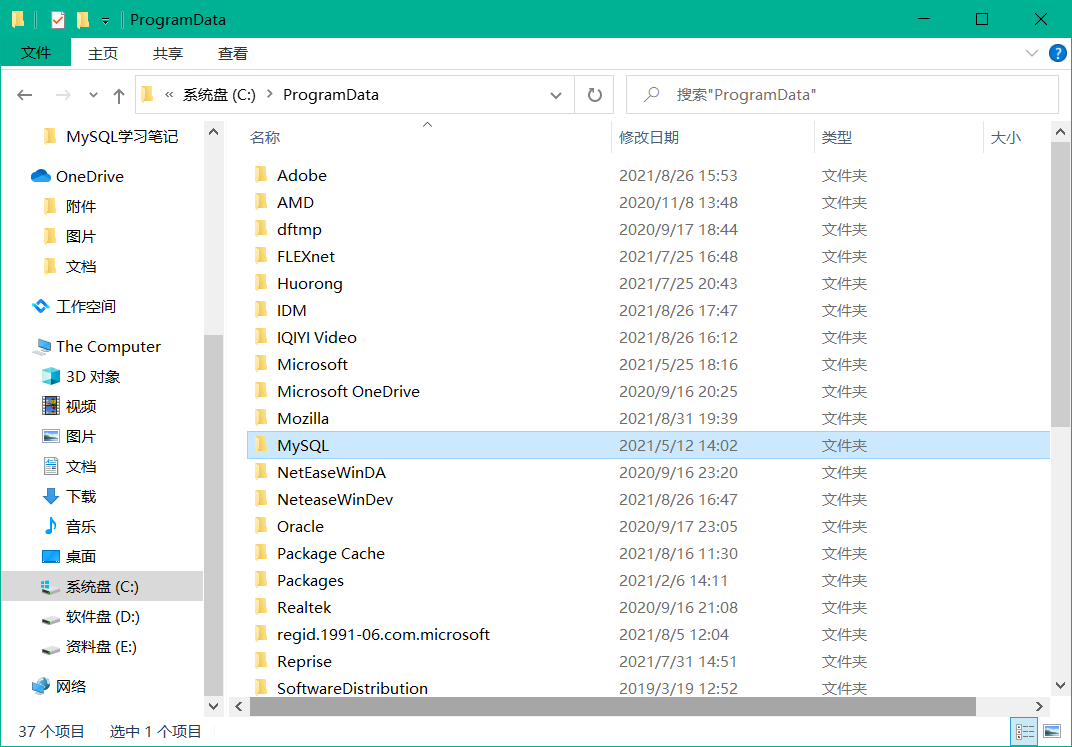The height and width of the screenshot is (747, 1072).
Task: Switch to the 主页 ribbon tab
Action: pos(103,53)
